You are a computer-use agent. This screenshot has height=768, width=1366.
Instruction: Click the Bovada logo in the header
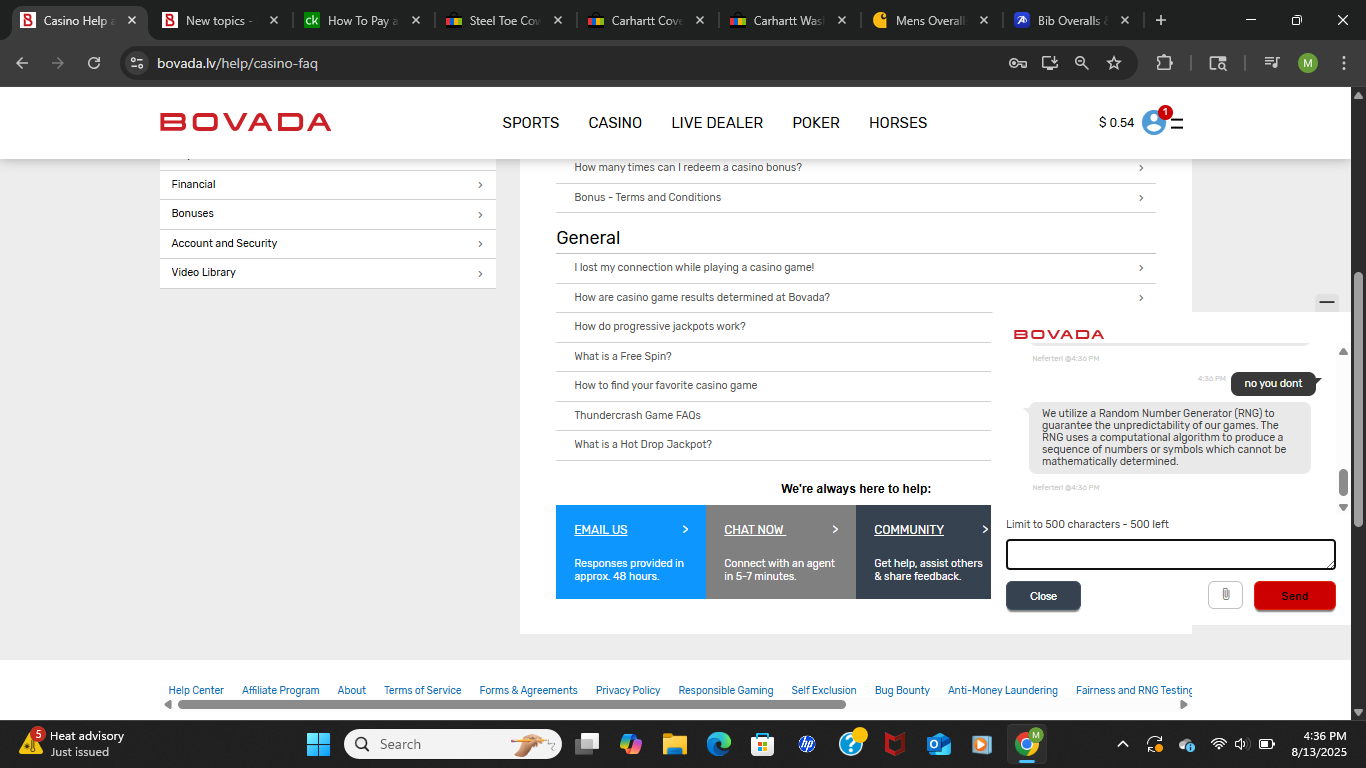pyautogui.click(x=245, y=122)
